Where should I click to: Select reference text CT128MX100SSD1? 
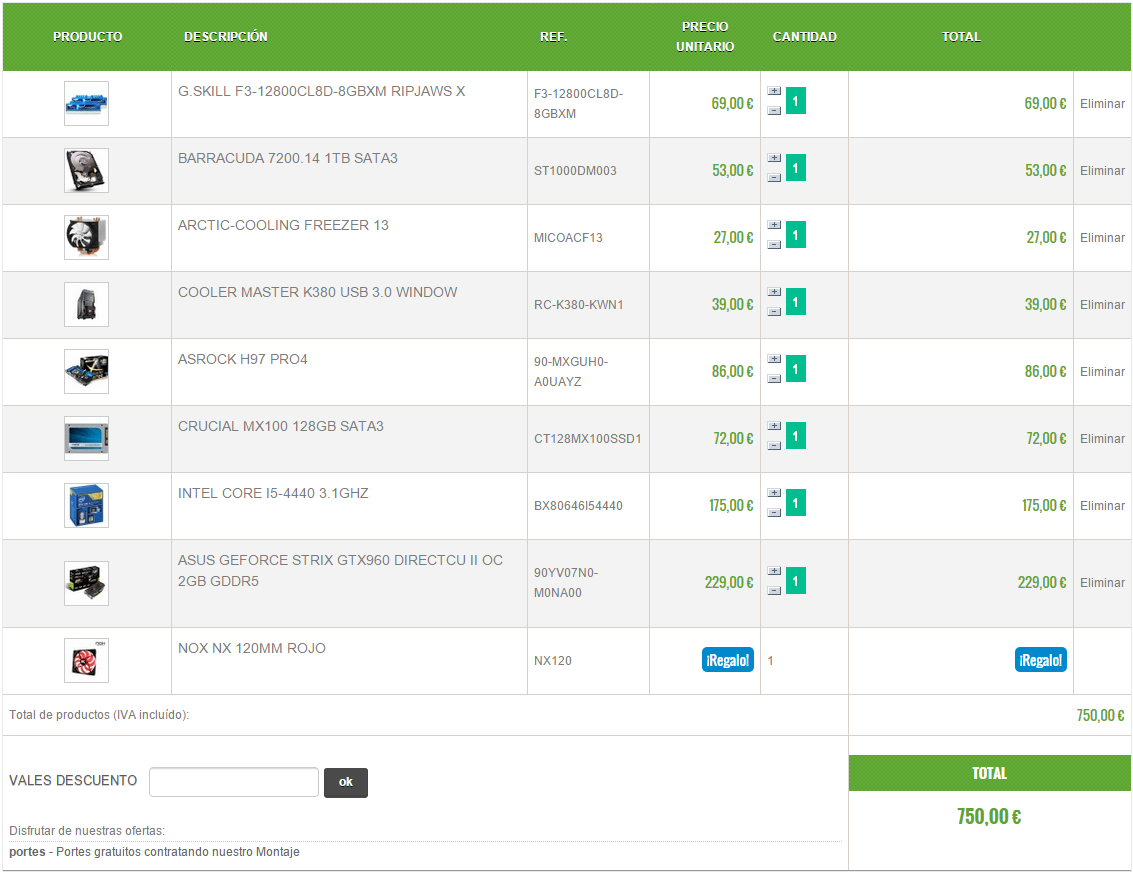point(587,439)
